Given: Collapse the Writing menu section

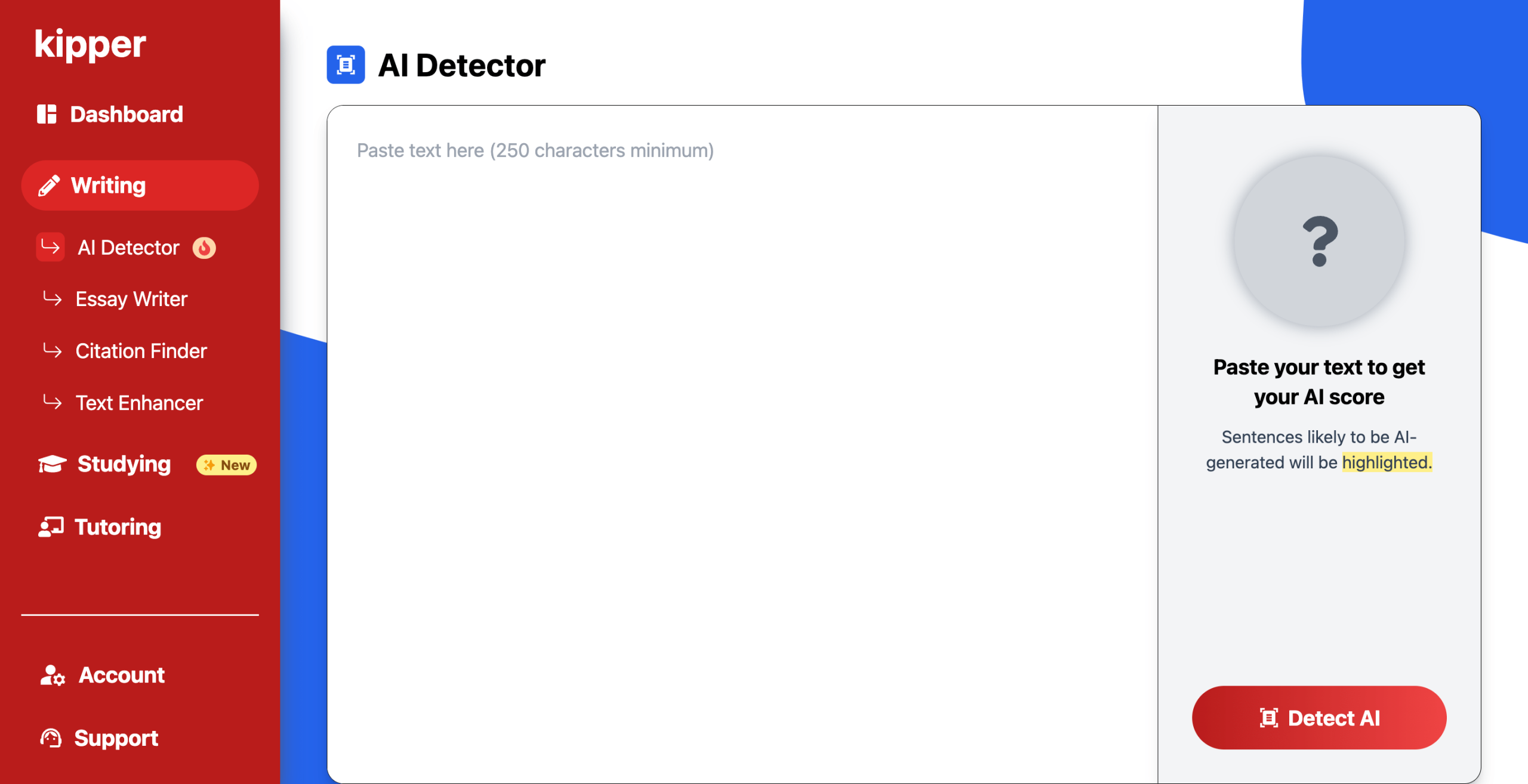Looking at the screenshot, I should coord(140,186).
